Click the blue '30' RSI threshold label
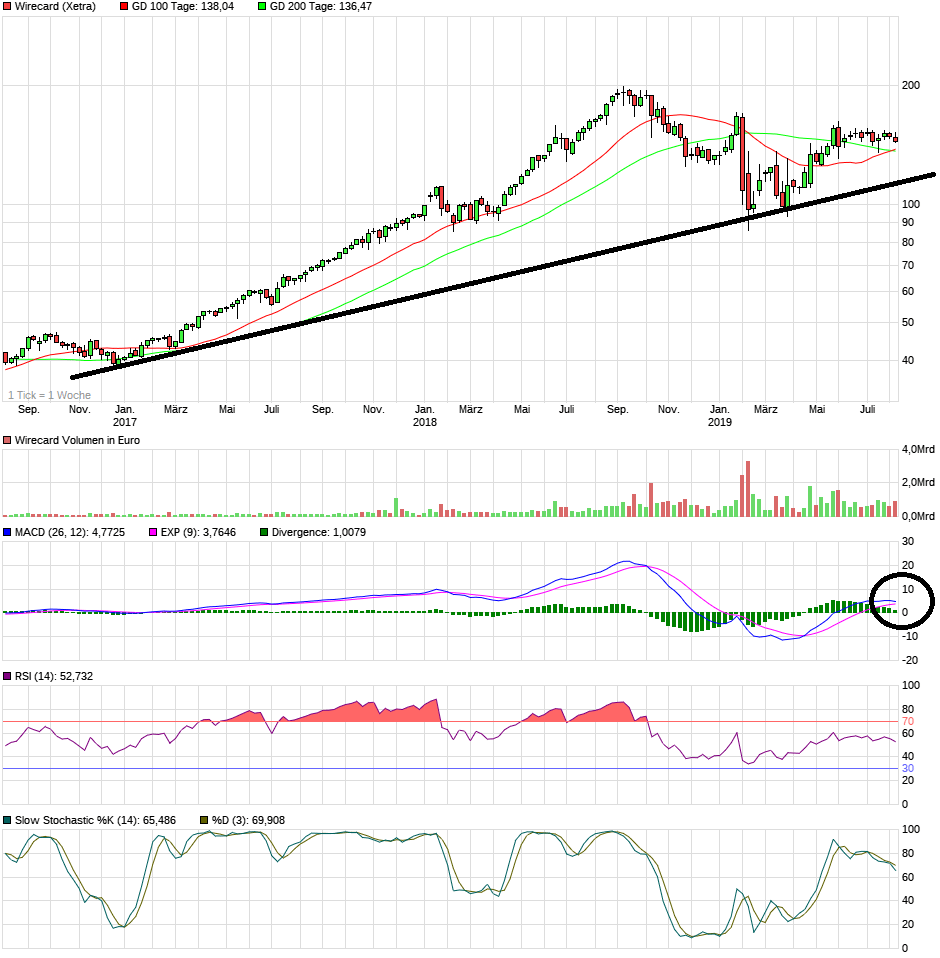The image size is (940, 958). click(x=908, y=769)
